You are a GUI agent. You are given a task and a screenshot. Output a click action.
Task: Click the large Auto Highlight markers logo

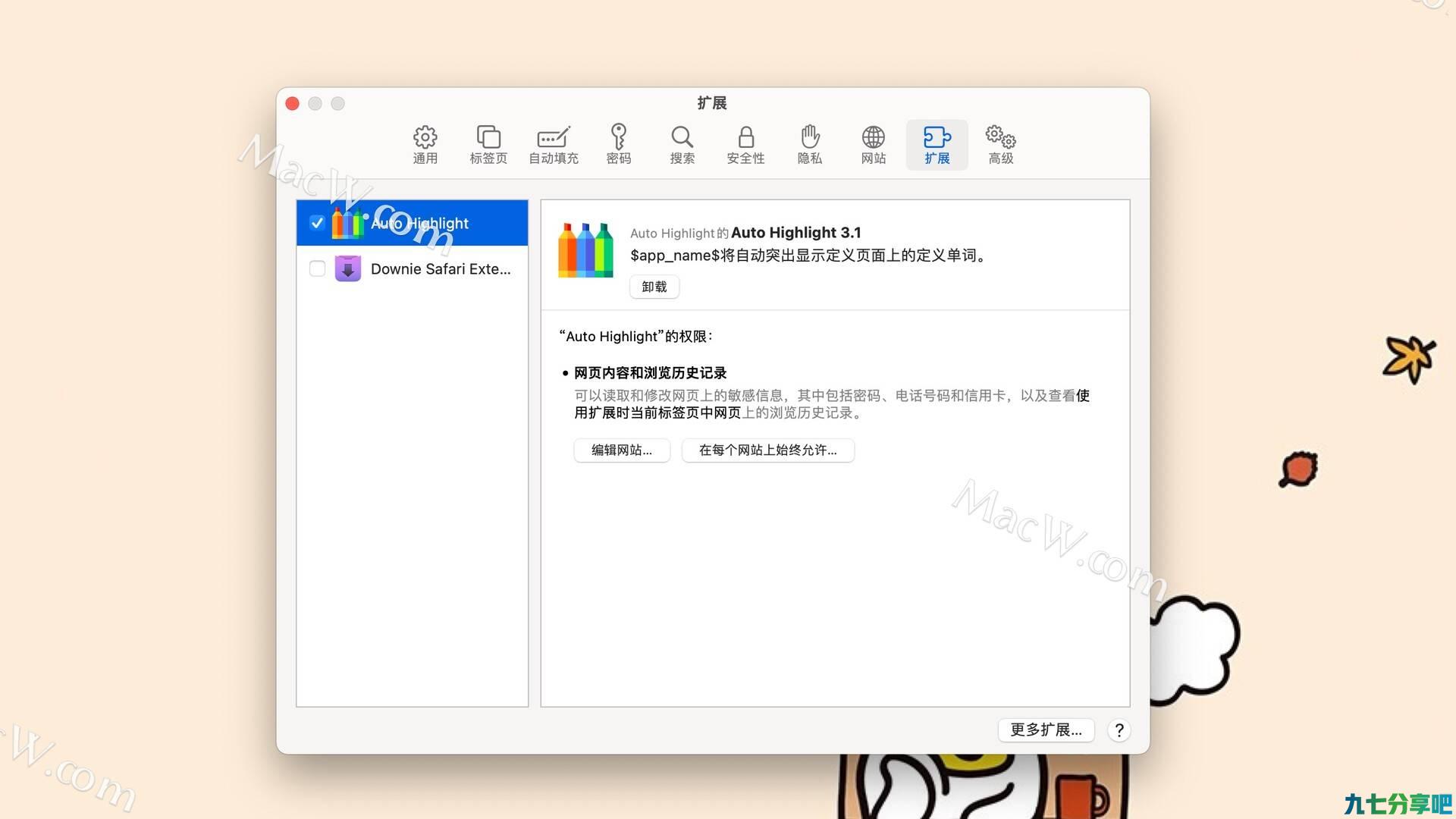pos(585,250)
